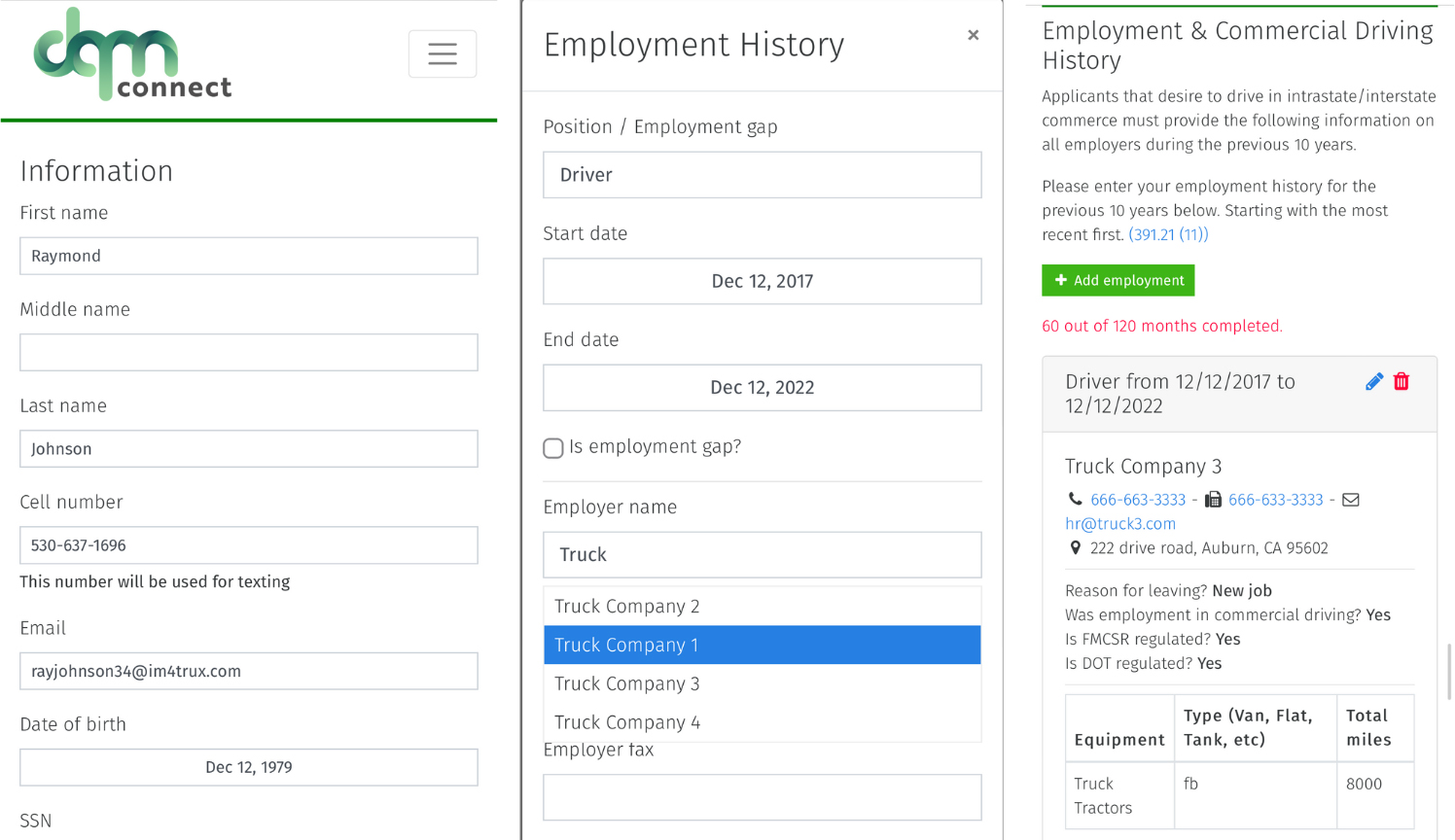
Task: Edit the Driver employment entry pencil icon
Action: [1373, 382]
